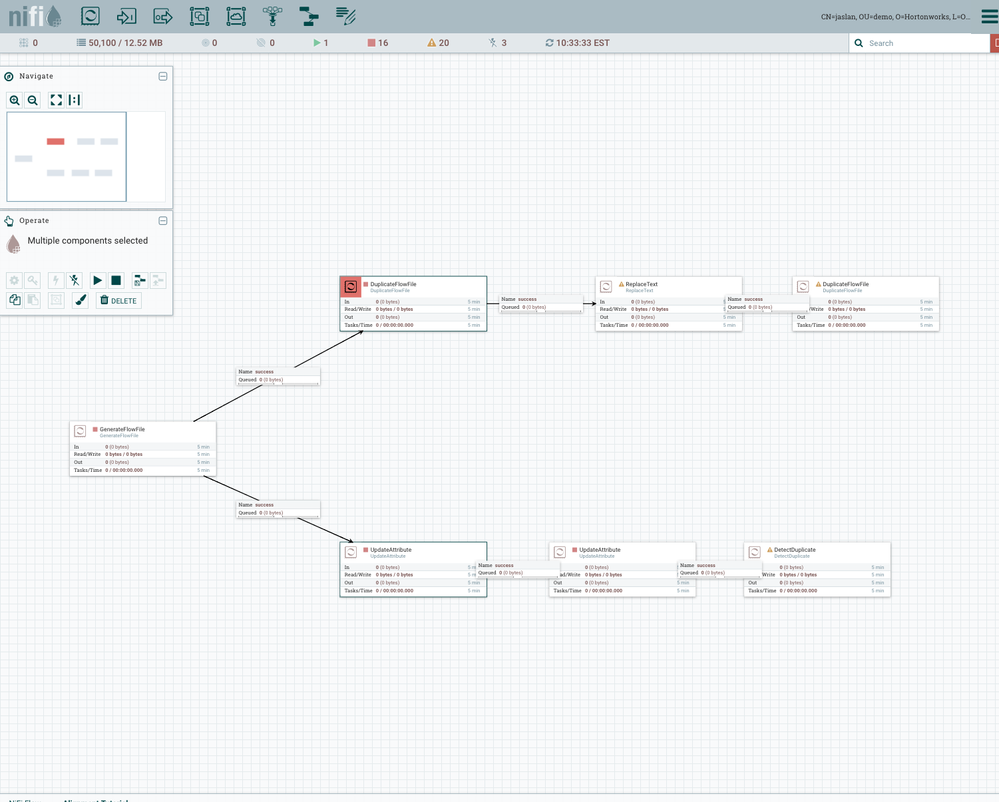Screen dimensions: 999x802
Task: Collapse the Navigate panel
Action: pos(163,76)
